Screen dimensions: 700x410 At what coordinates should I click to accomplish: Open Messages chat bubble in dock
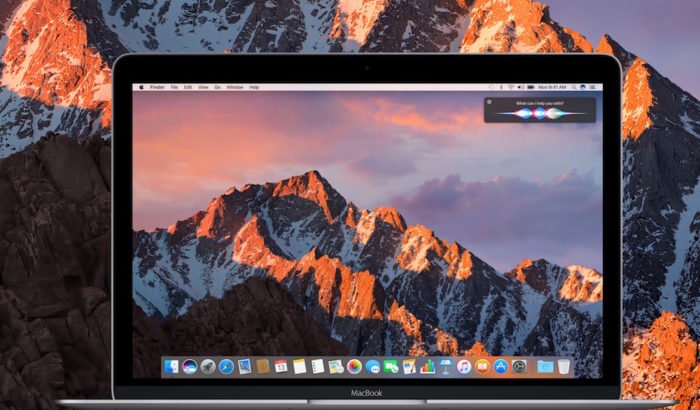372,367
